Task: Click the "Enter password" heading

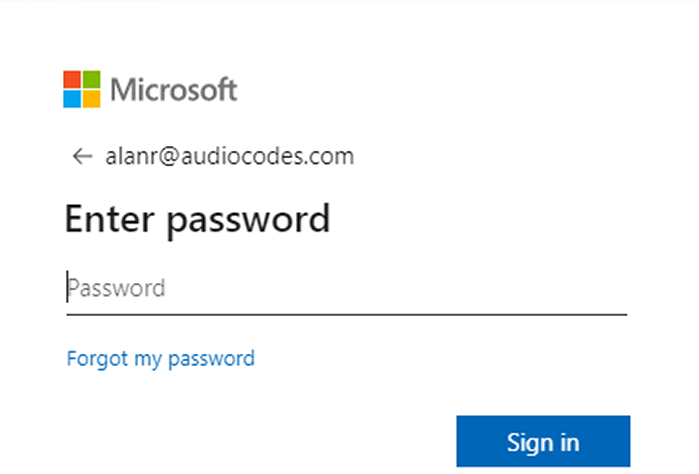Action: tap(197, 219)
